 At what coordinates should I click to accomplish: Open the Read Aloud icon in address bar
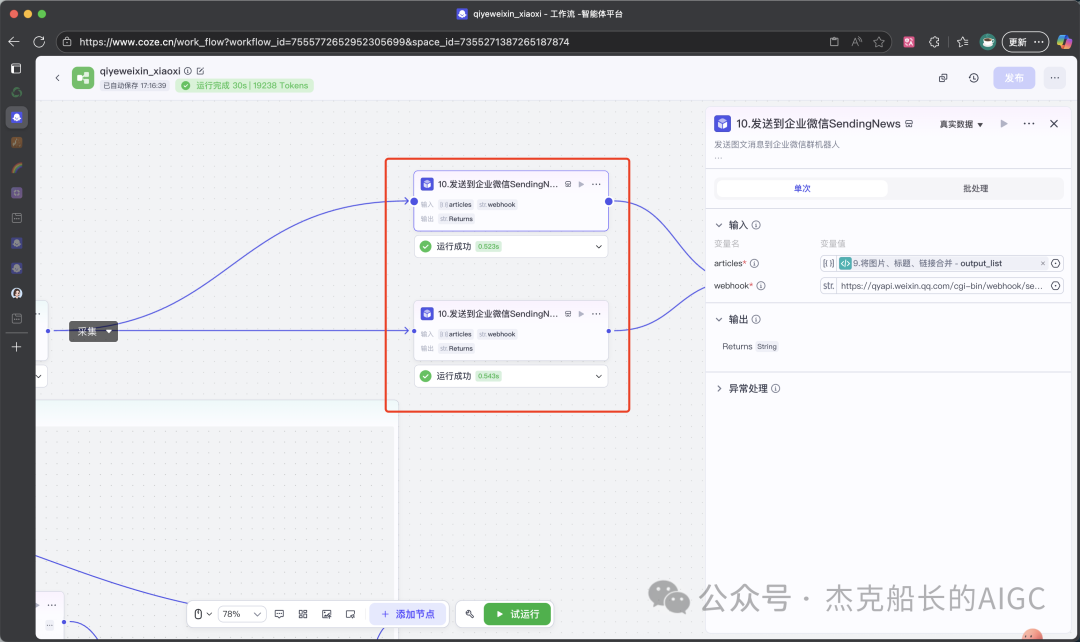[x=856, y=42]
